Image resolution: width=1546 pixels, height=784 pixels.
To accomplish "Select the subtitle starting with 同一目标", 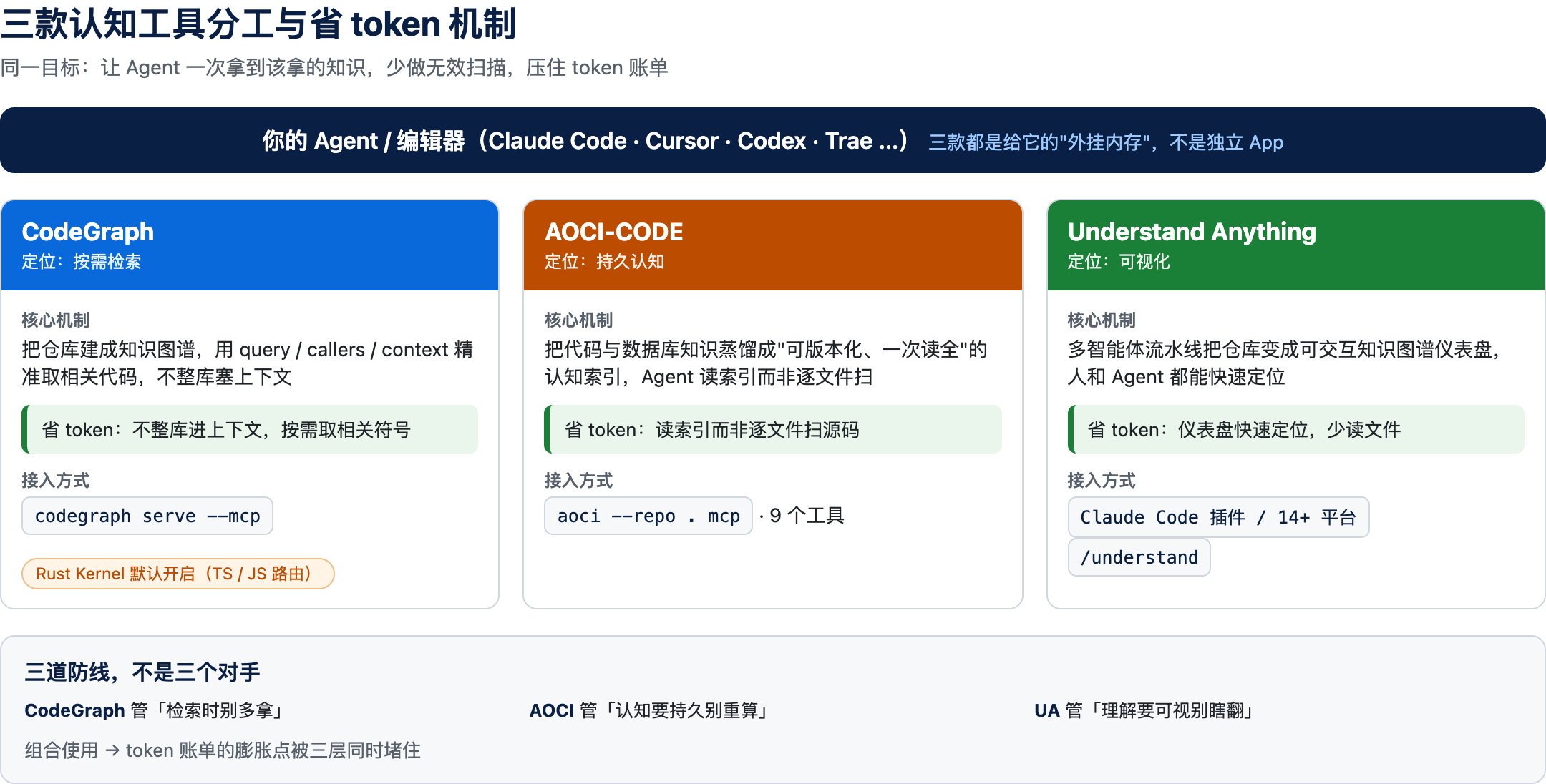I will point(334,67).
